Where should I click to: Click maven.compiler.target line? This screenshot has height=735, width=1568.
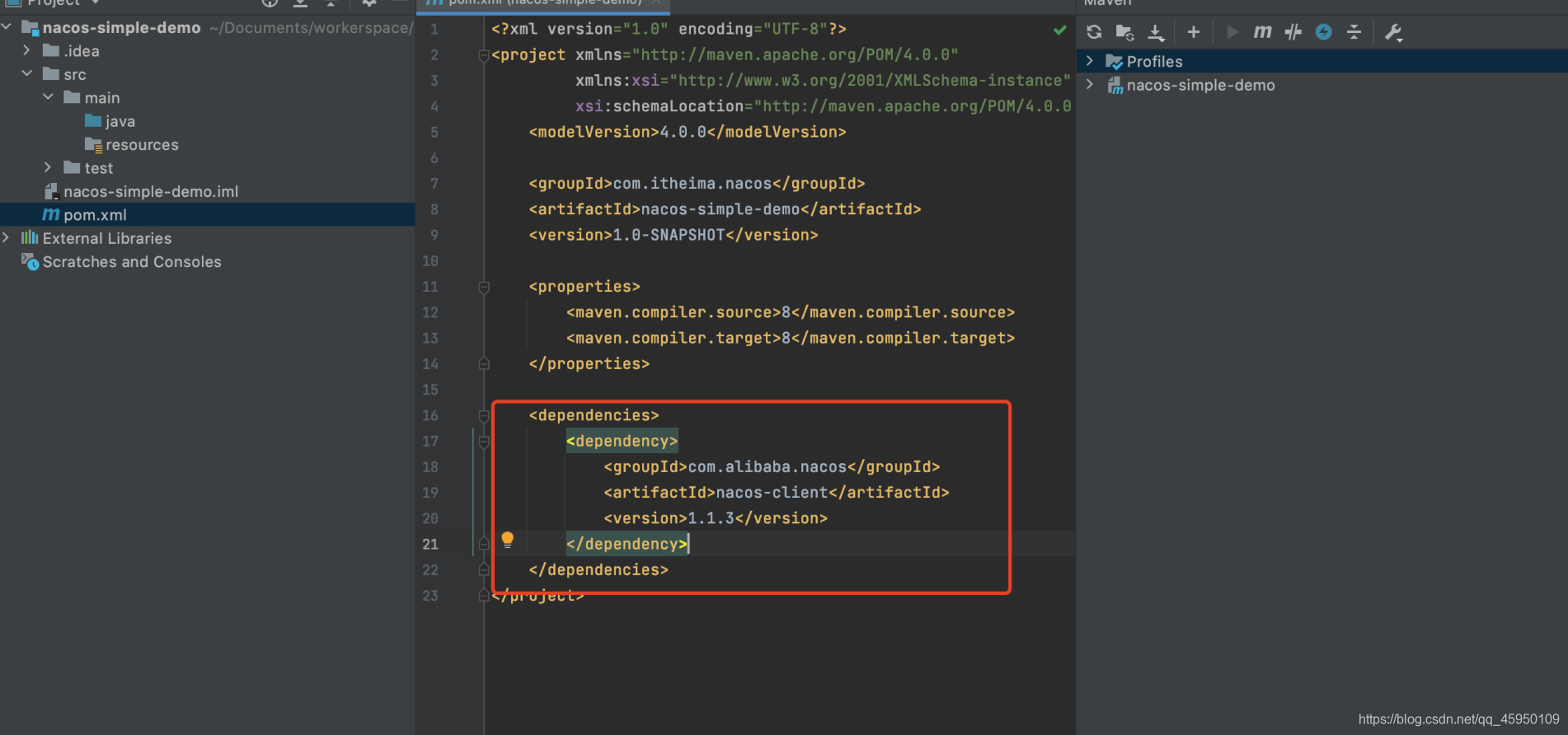click(x=791, y=339)
